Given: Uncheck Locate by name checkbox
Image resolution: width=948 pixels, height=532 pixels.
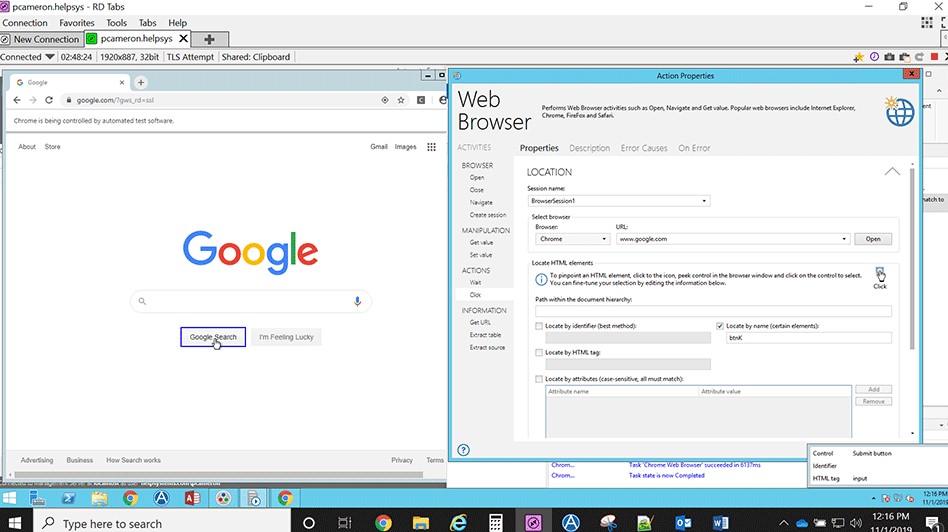Looking at the screenshot, I should 719,326.
